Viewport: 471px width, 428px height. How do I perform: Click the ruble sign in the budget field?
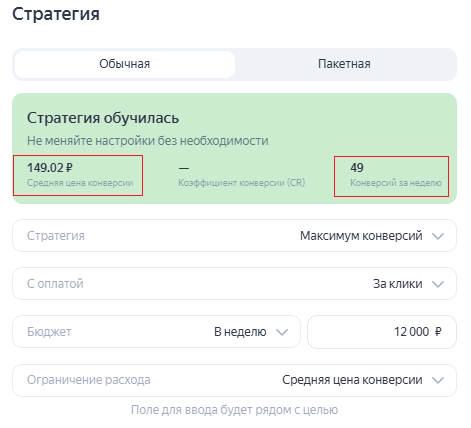point(438,332)
